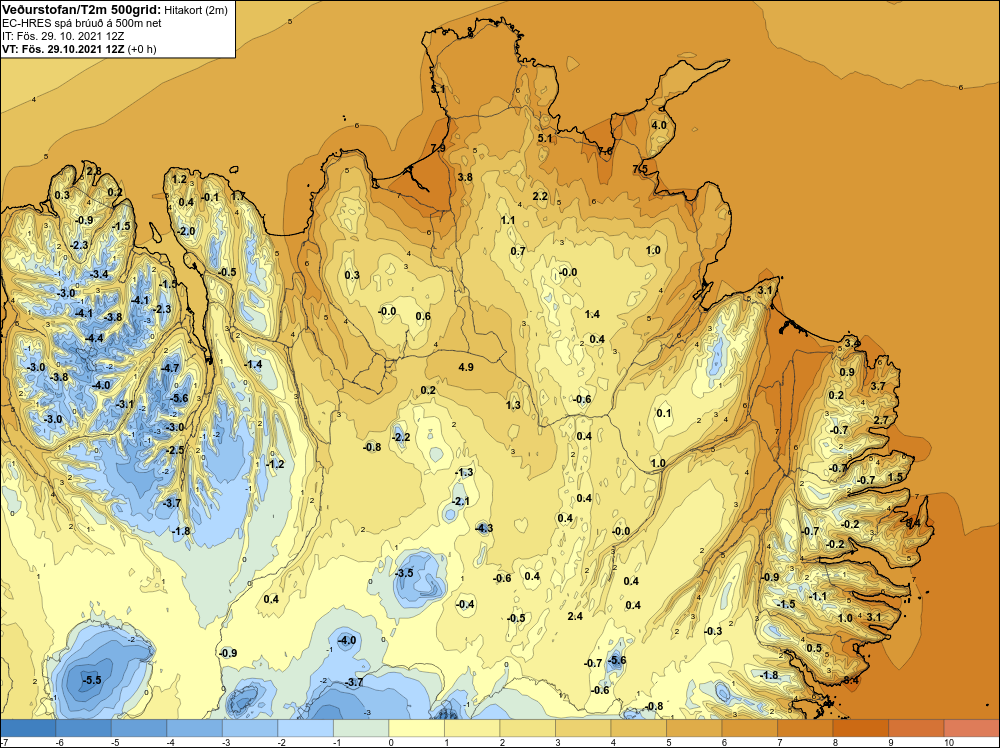Viewport: 1000px width, 748px height.
Task: Select the light yellow legend swatch between 0 and 1
Action: coord(416,728)
